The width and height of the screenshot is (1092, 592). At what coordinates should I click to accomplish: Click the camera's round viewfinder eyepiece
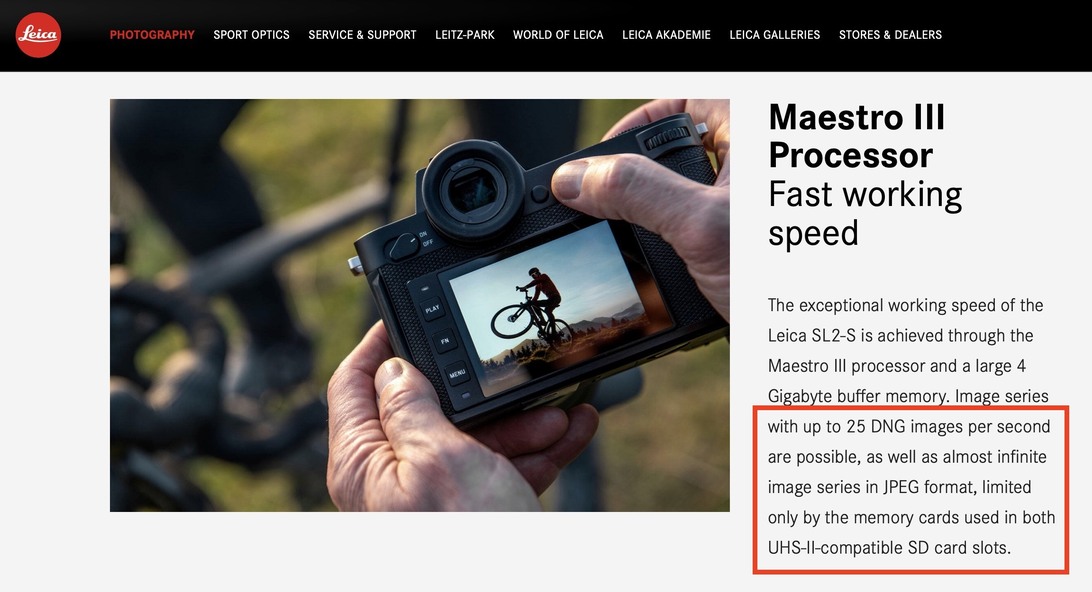pos(473,189)
